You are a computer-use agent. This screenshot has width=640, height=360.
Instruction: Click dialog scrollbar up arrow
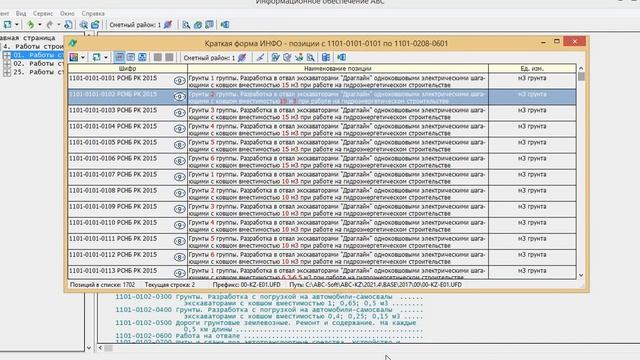pyautogui.click(x=581, y=69)
